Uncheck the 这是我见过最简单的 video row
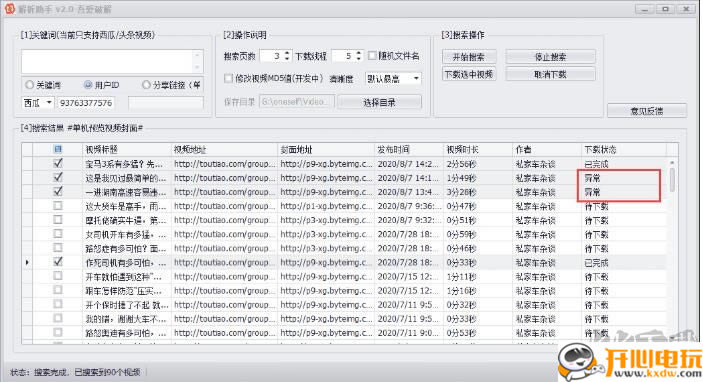The image size is (703, 382). [58, 178]
